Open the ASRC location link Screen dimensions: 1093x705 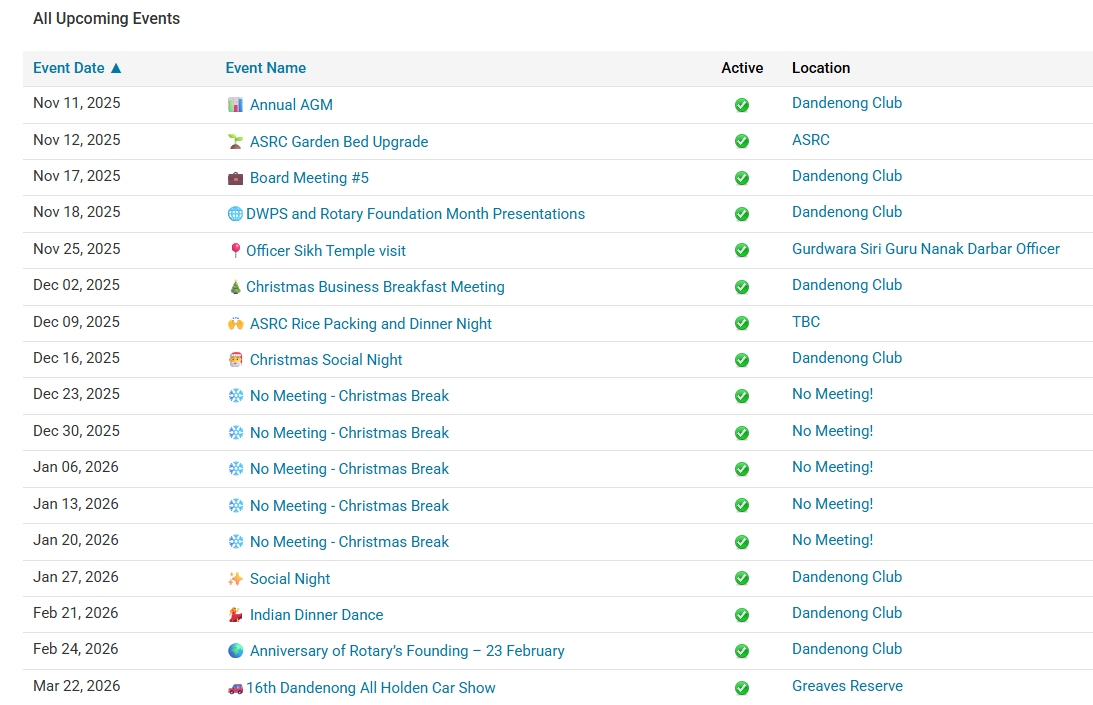(811, 139)
